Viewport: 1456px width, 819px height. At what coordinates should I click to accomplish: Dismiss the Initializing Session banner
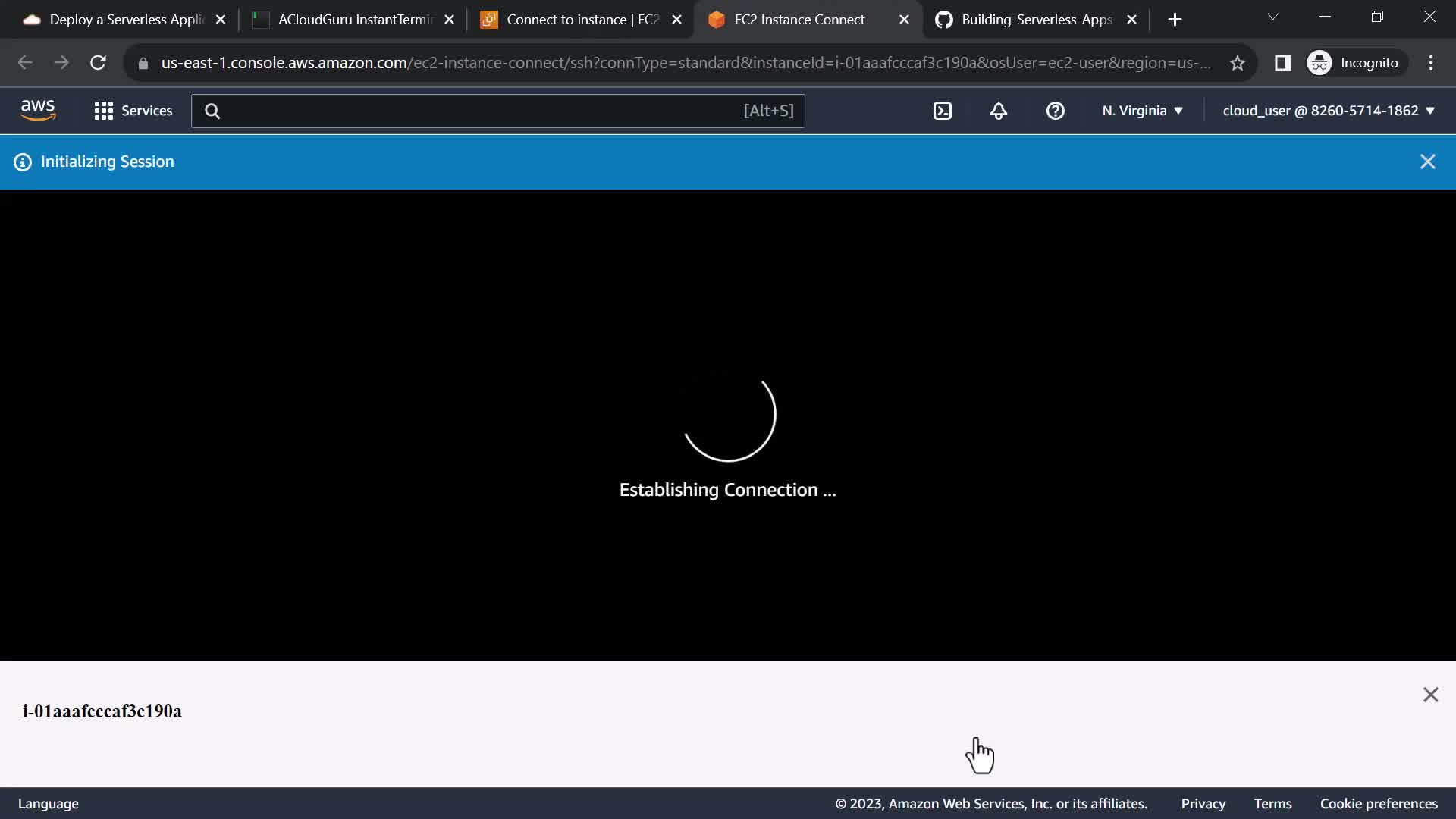click(1427, 162)
